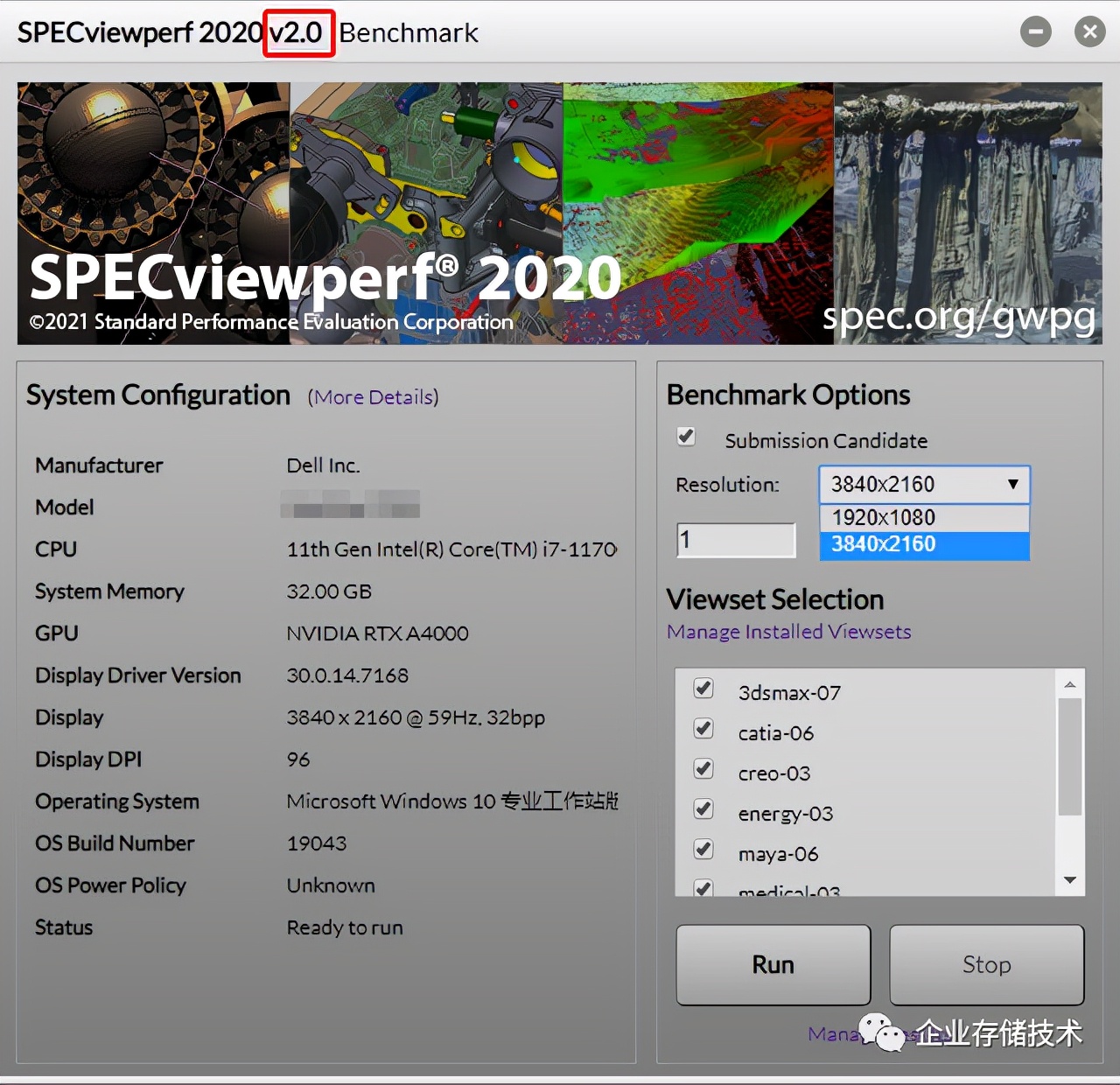The image size is (1120, 1085).
Task: Enable the Submission Candidate checkbox
Action: [x=686, y=437]
